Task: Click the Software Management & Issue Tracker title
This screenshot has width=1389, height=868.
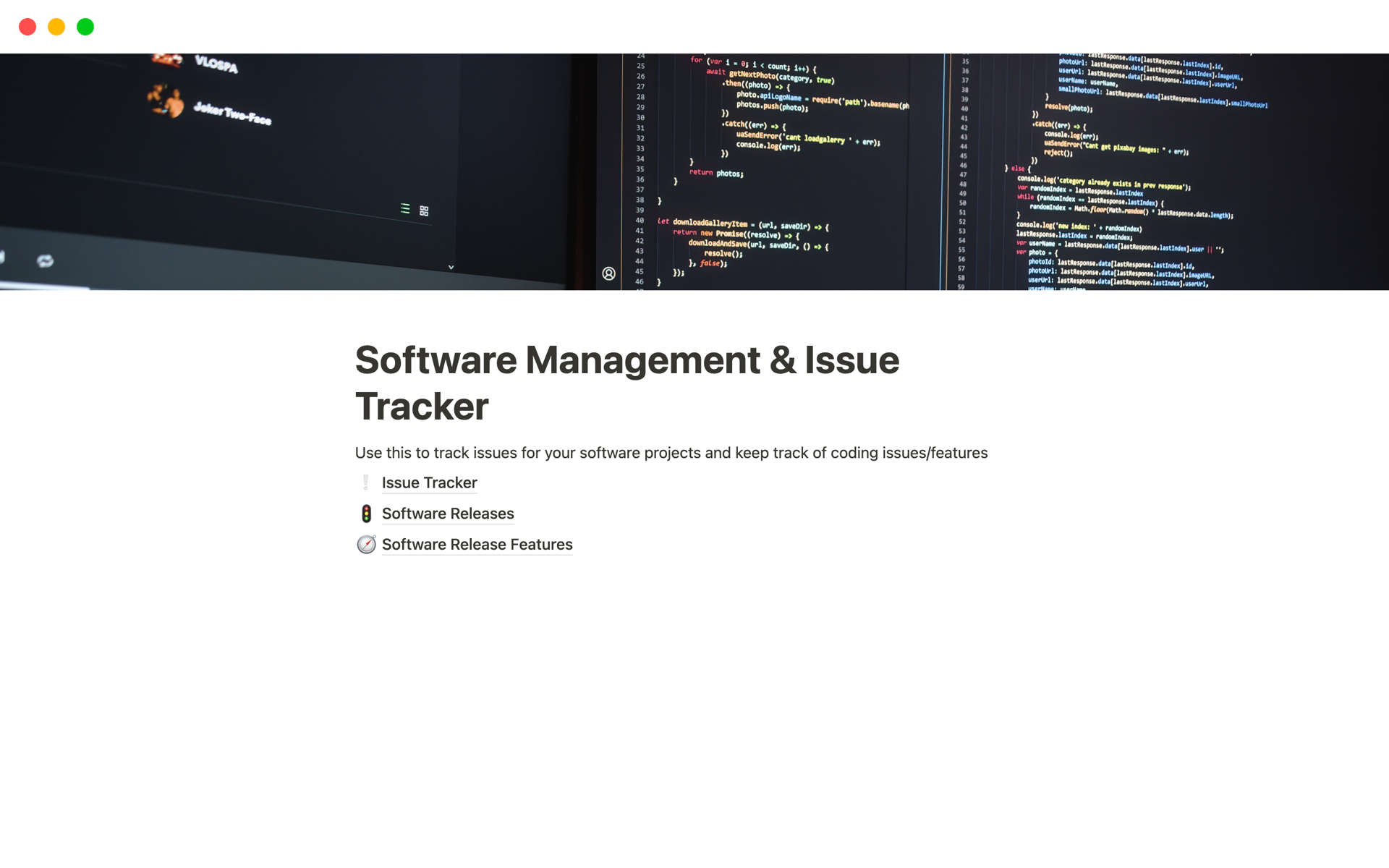Action: [x=626, y=383]
